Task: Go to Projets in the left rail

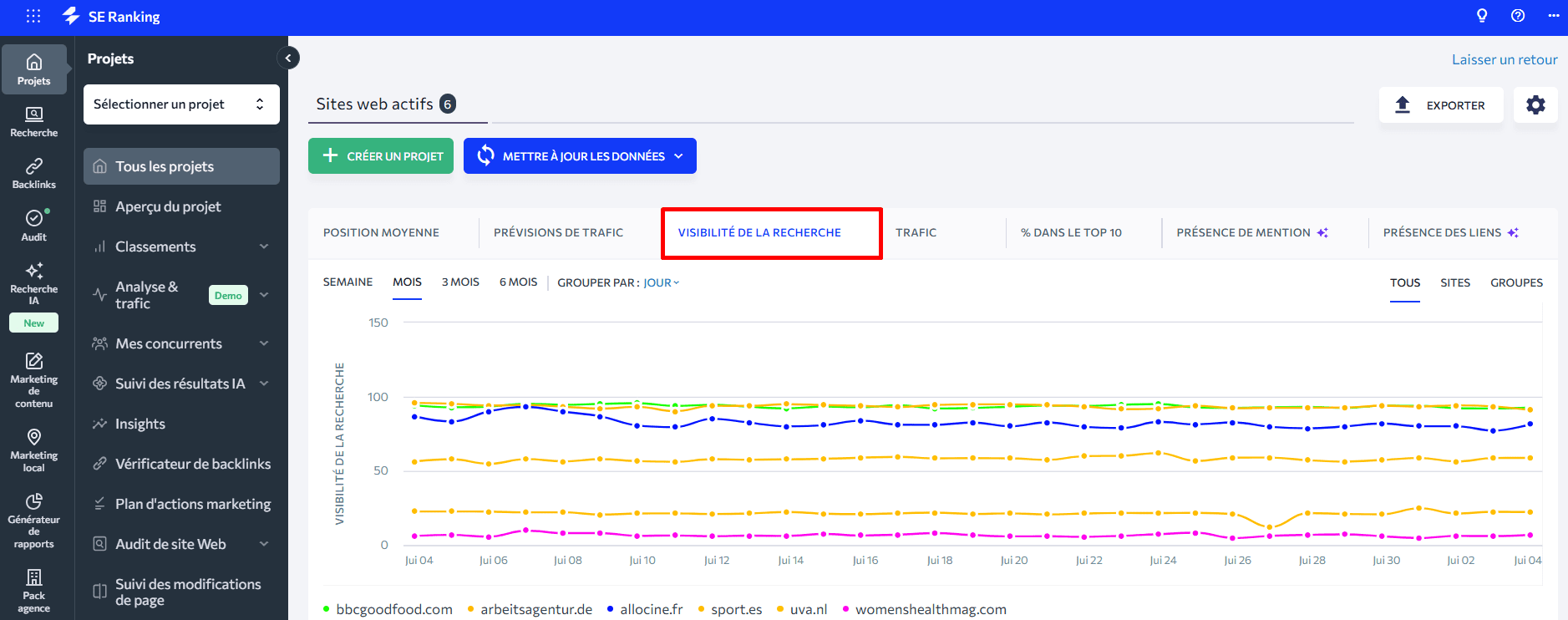Action: pyautogui.click(x=33, y=69)
